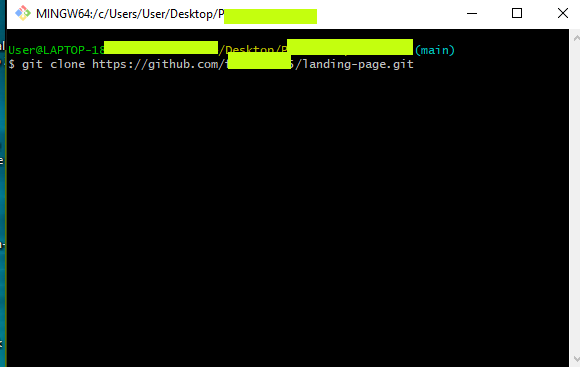The height and width of the screenshot is (367, 580).
Task: Maximize the MINGW64 terminal window
Action: coord(517,14)
